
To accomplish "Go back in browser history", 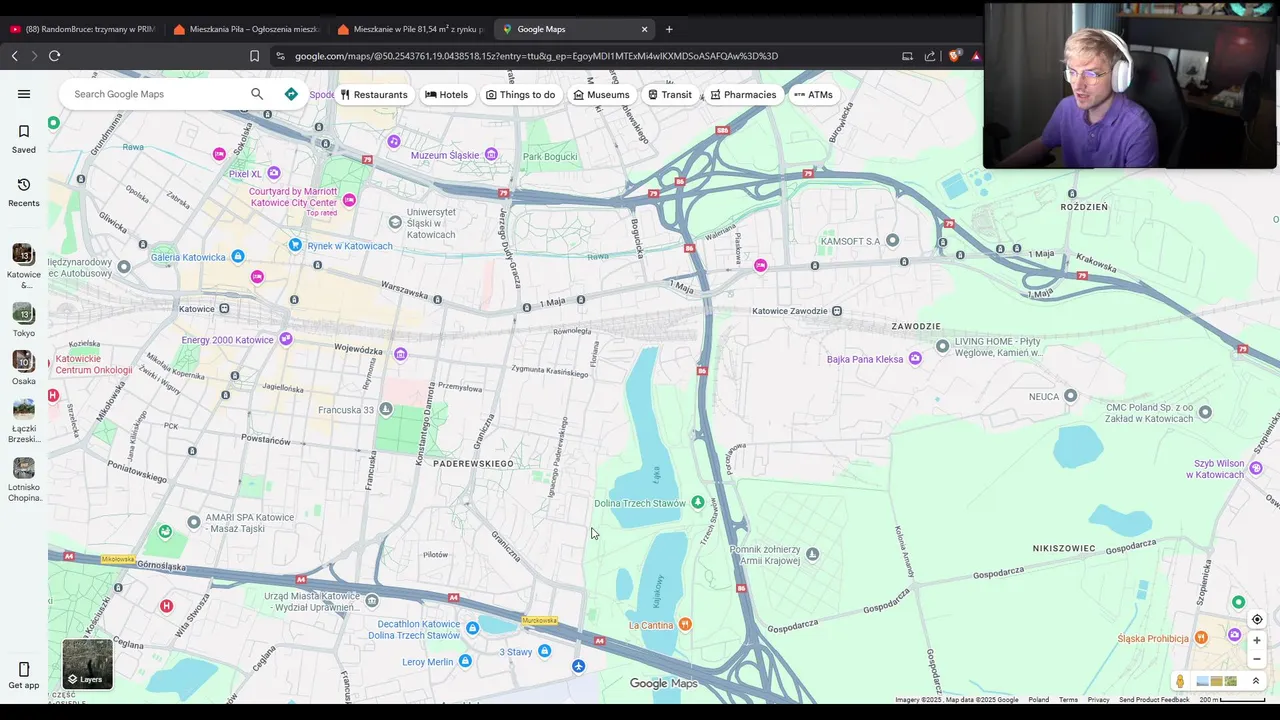I will (14, 56).
